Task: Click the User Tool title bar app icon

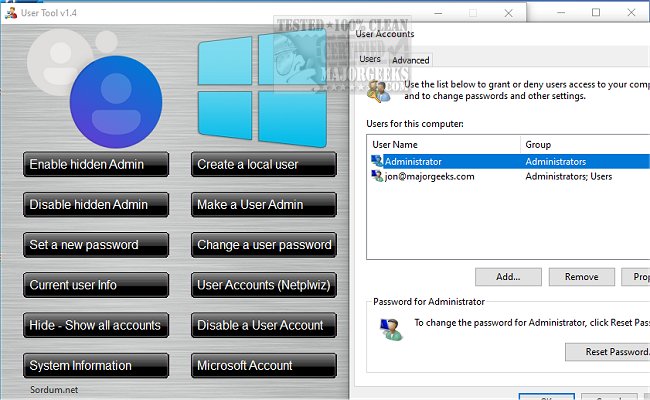Action: pos(10,13)
